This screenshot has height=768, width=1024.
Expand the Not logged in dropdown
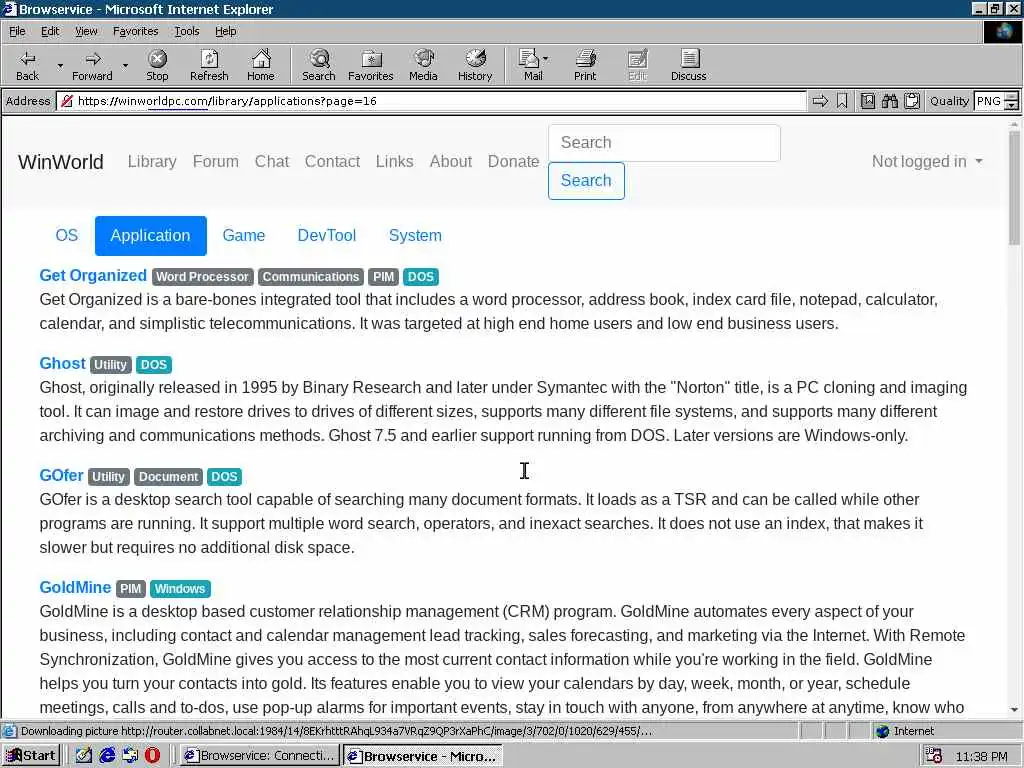(927, 161)
